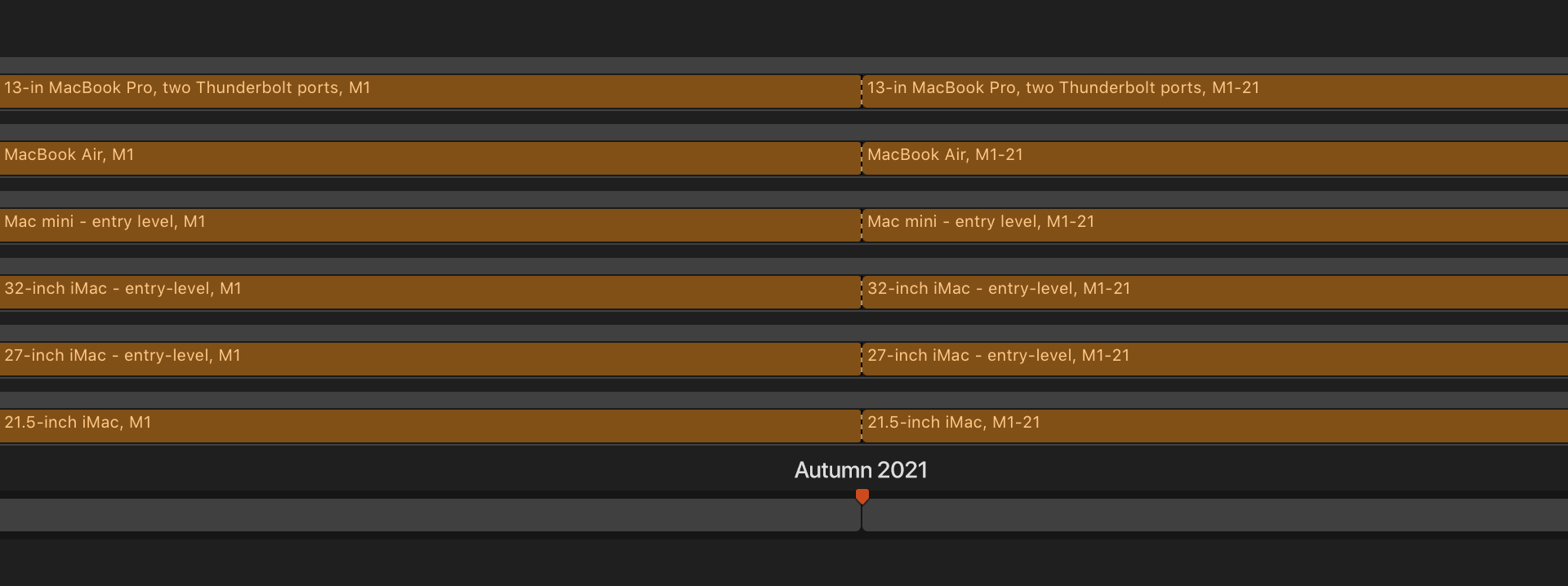The height and width of the screenshot is (586, 1568).
Task: Click gray strip above Mac mini clips
Action: coord(784,199)
